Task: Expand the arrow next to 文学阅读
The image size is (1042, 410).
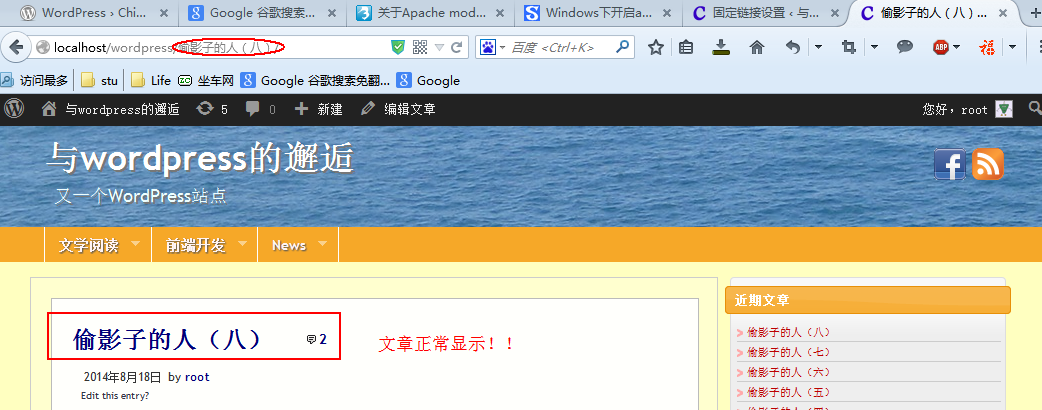Action: tap(136, 244)
